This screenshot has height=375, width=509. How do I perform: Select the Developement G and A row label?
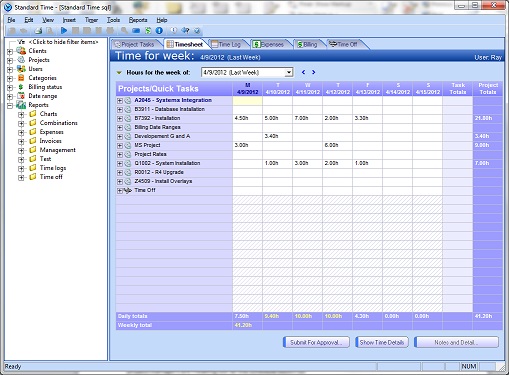point(162,136)
